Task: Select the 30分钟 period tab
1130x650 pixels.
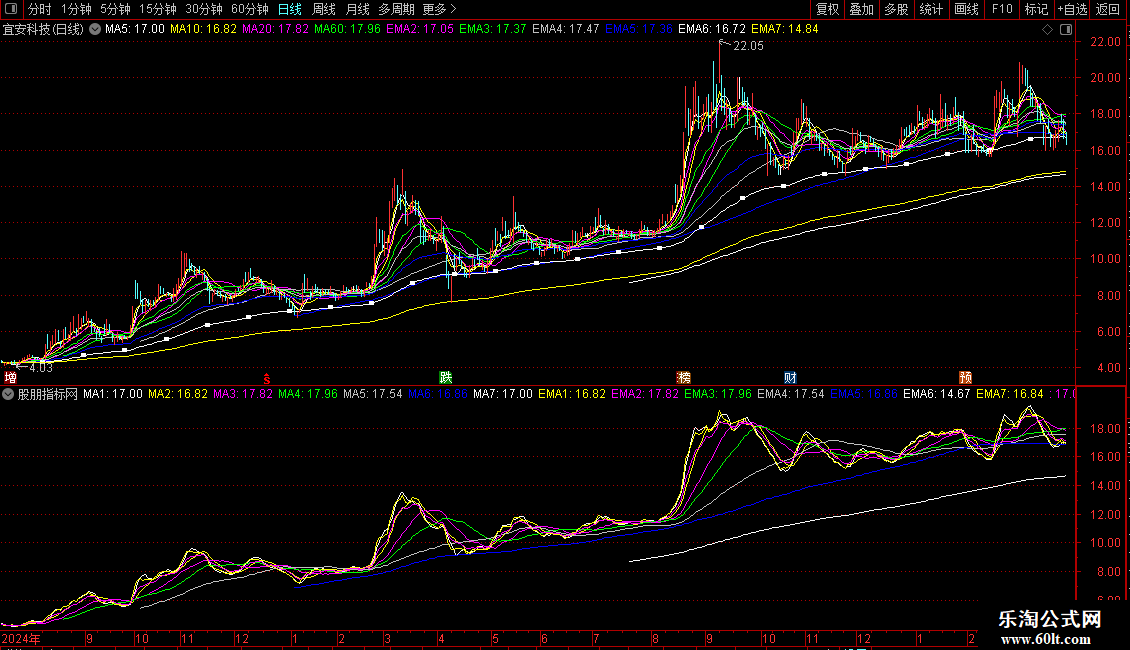Action: pos(204,9)
